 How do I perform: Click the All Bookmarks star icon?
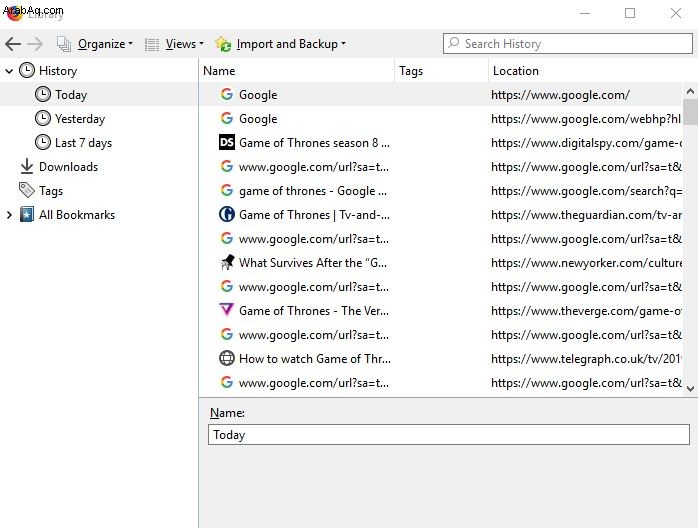(27, 215)
